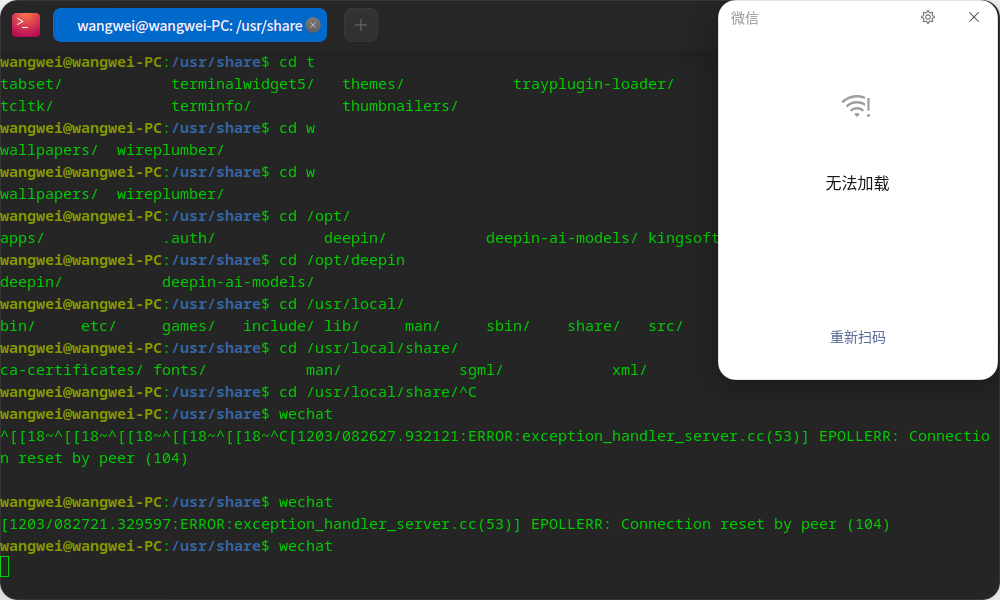Screen dimensions: 1000x600
Task: Open WeChat settings via the gear icon
Action: click(x=928, y=17)
